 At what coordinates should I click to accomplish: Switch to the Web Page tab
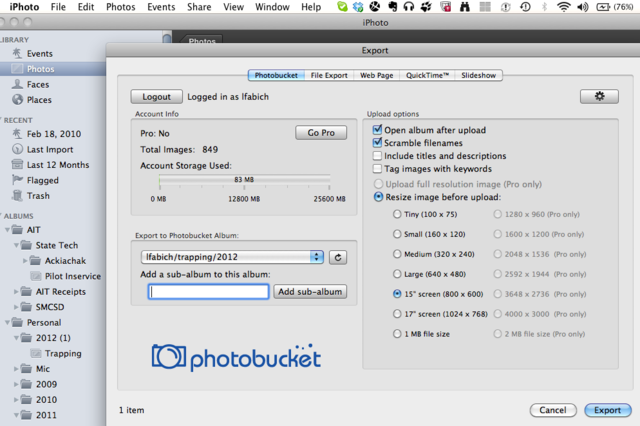376,75
